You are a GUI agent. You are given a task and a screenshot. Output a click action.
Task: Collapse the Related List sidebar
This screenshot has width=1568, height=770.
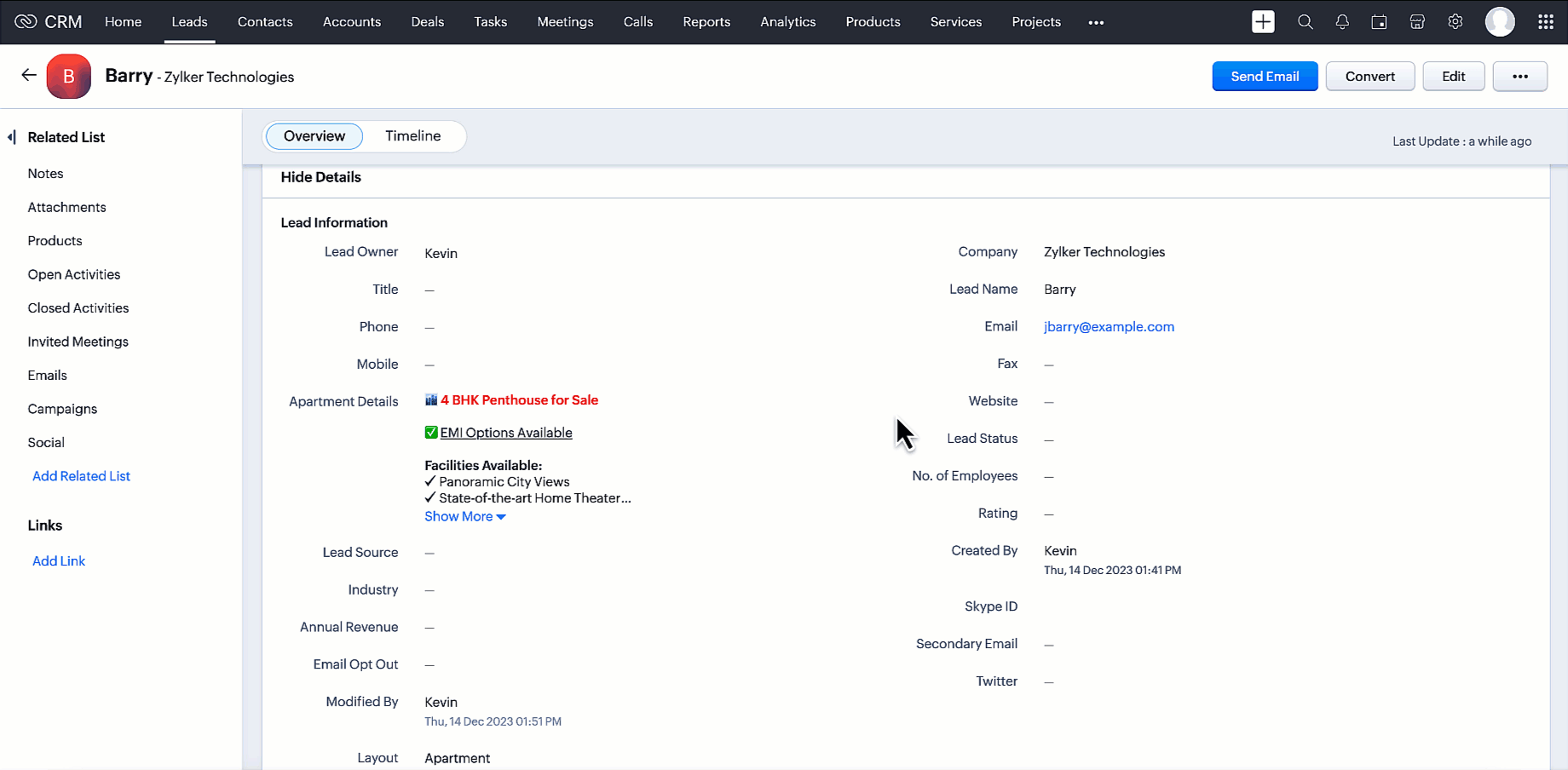point(12,137)
